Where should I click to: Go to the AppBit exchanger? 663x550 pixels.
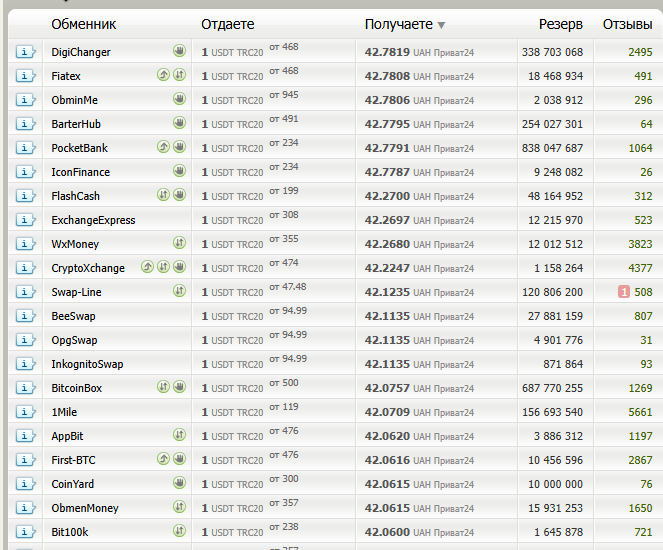67,436
